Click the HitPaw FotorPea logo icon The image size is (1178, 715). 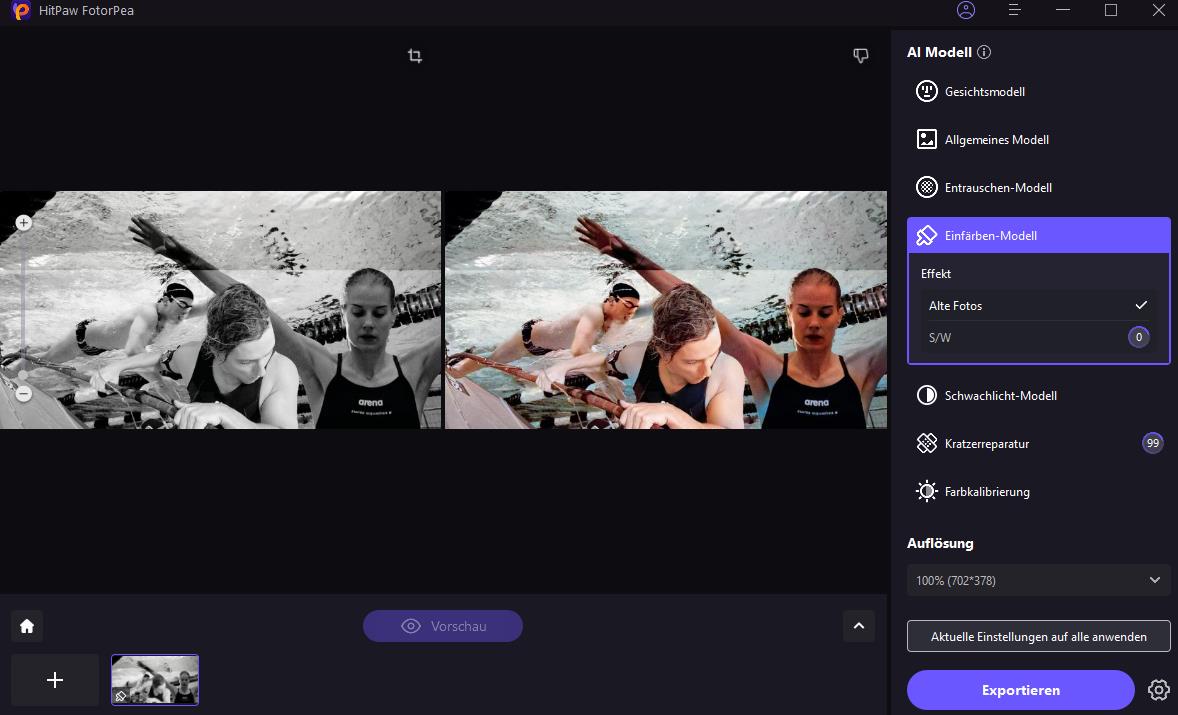(21, 11)
